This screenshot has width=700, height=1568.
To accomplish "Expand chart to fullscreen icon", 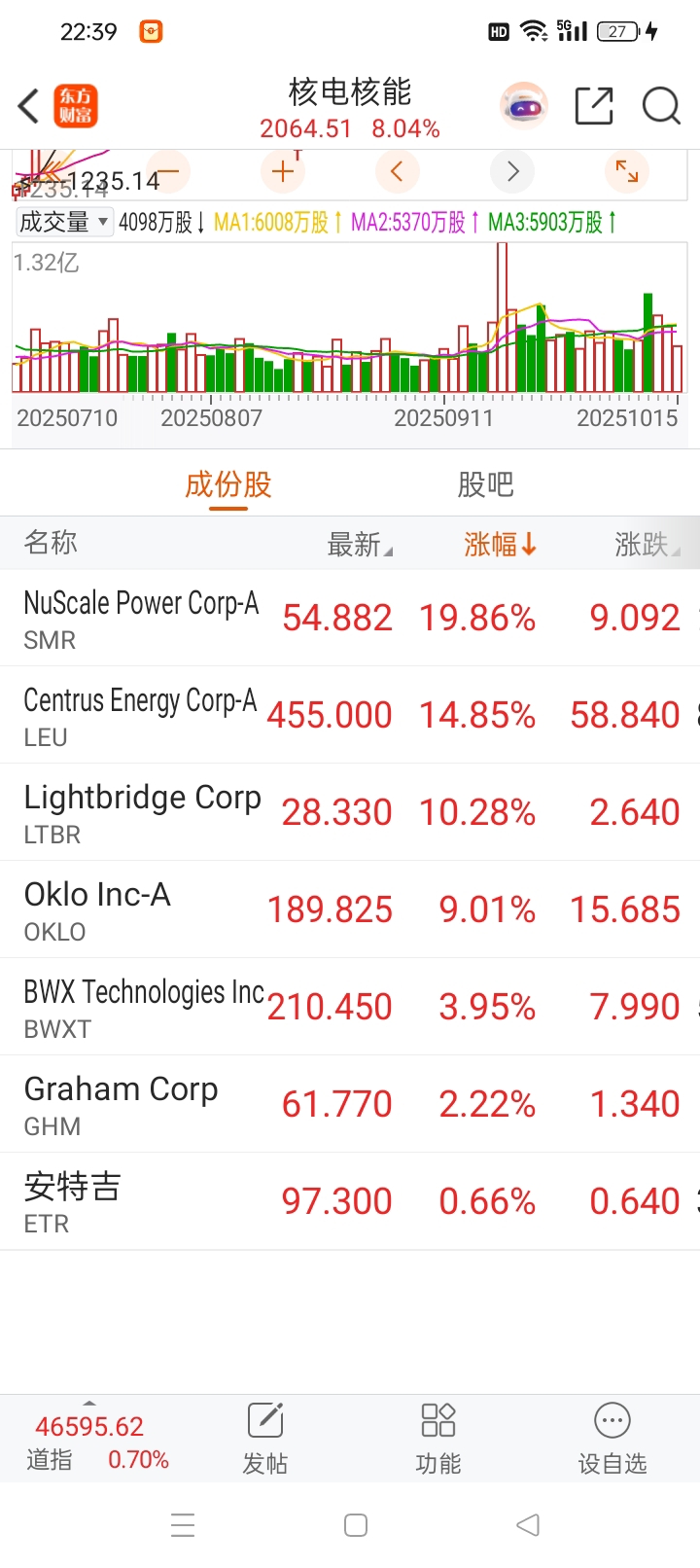I will coord(627,172).
